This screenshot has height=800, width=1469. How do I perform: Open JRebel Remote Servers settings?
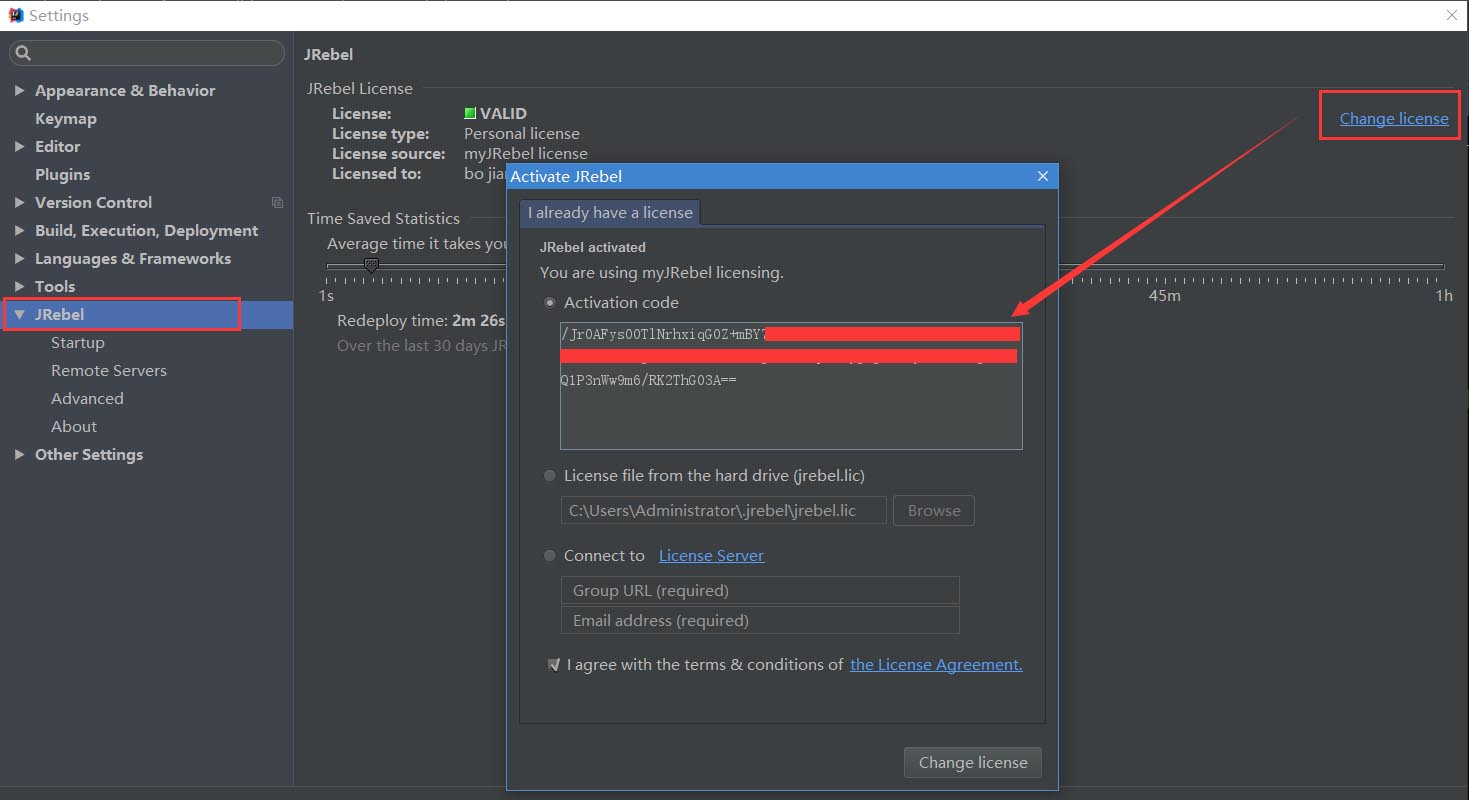coord(109,370)
